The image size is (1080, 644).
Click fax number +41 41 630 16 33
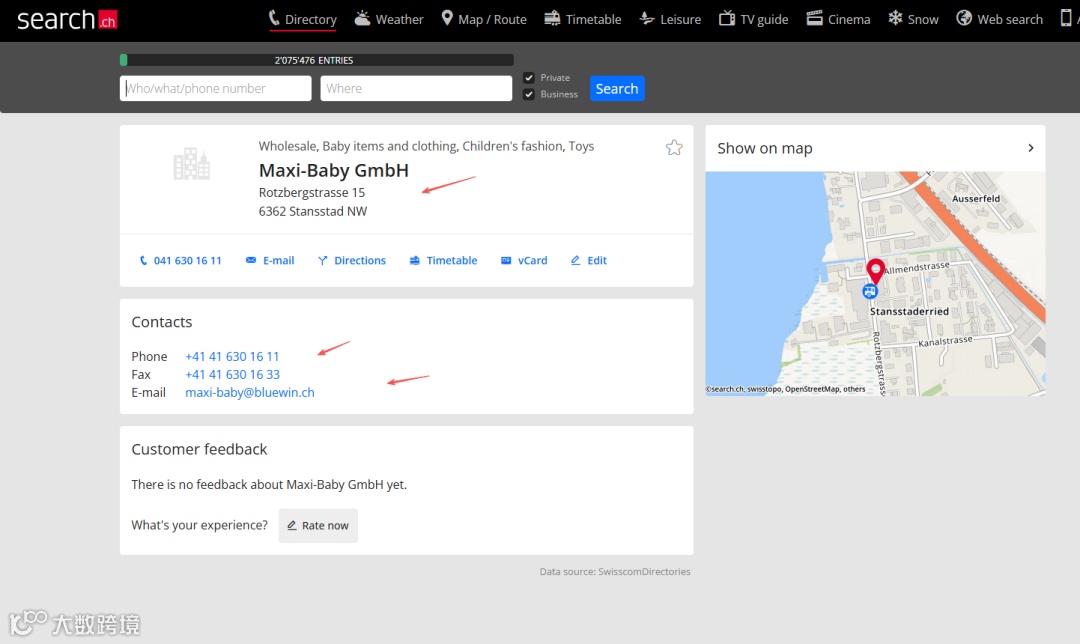(232, 374)
